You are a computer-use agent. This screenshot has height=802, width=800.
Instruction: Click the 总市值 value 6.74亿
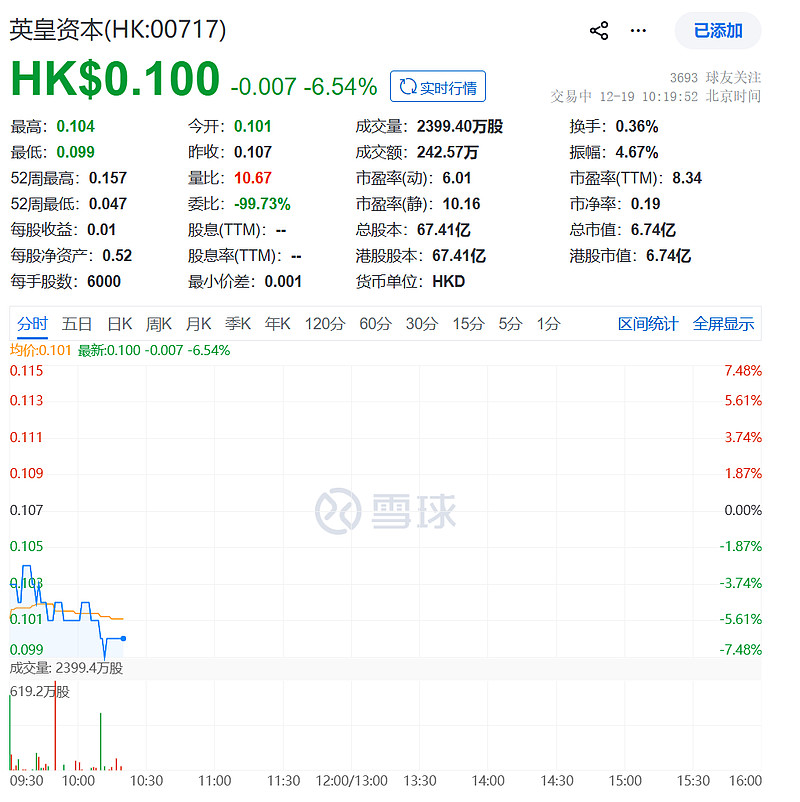click(653, 230)
